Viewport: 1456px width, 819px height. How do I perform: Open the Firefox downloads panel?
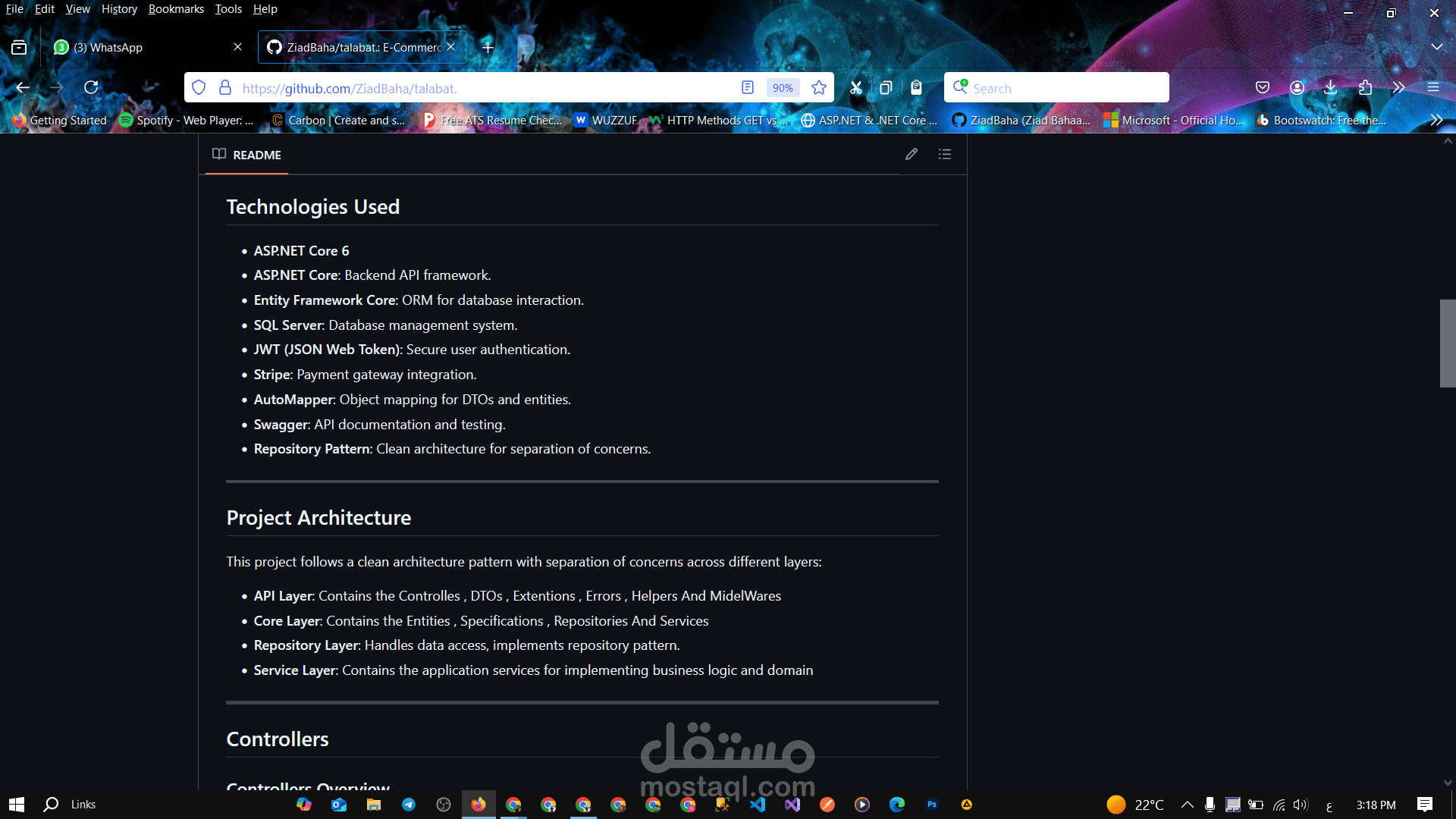click(1330, 88)
